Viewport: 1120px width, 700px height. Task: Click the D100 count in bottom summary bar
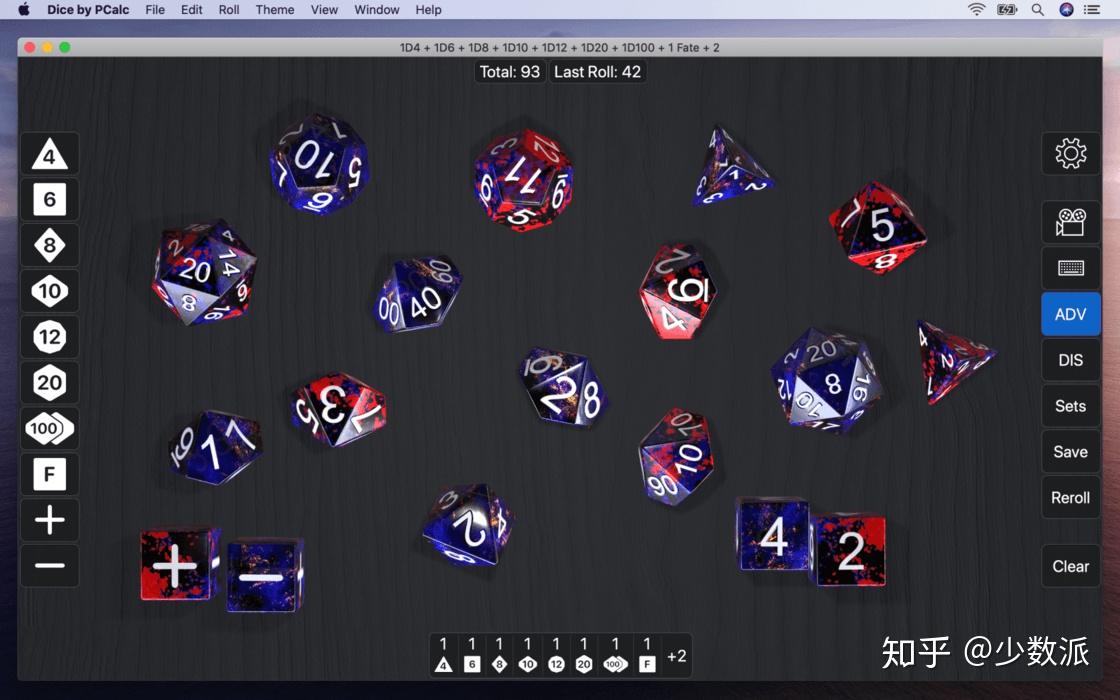click(615, 655)
